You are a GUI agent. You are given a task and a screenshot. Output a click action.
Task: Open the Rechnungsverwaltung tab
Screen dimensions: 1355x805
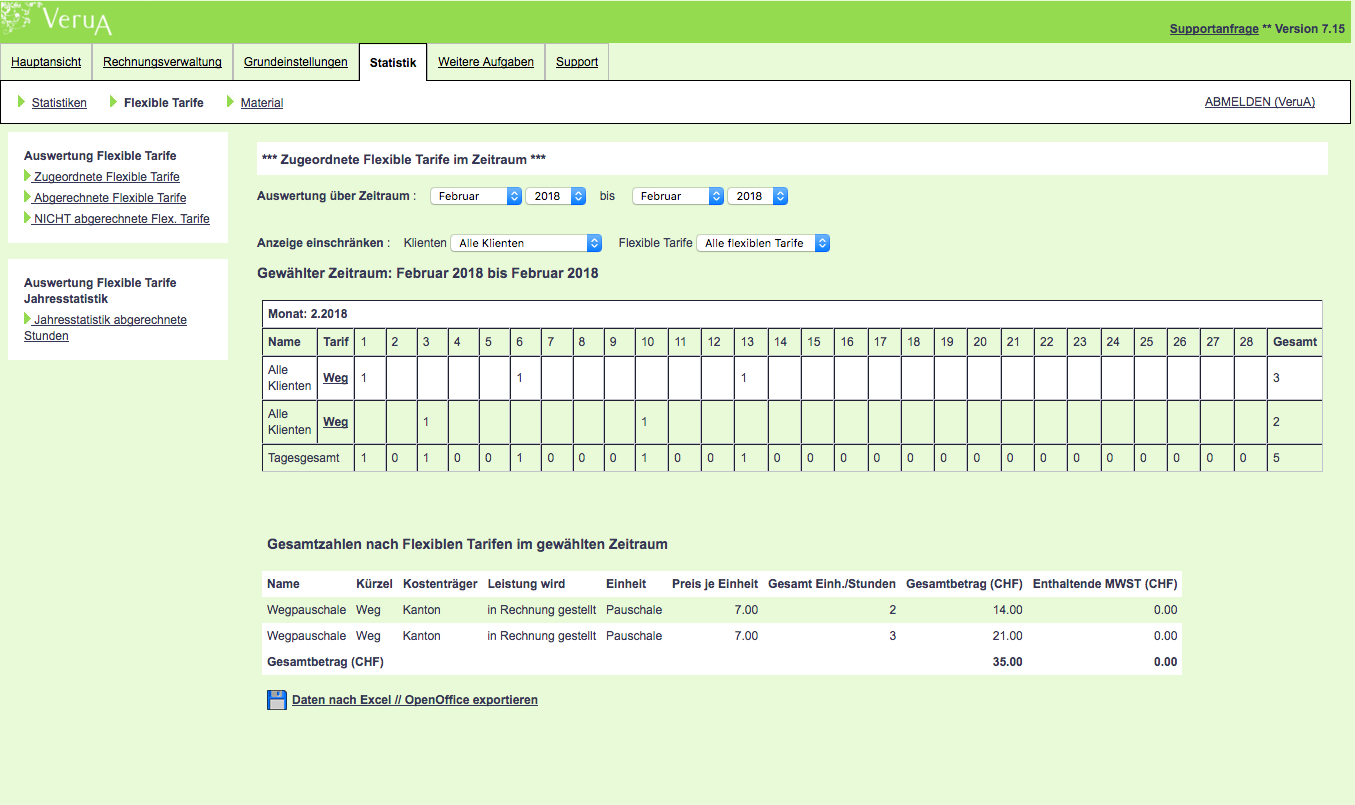pyautogui.click(x=162, y=62)
